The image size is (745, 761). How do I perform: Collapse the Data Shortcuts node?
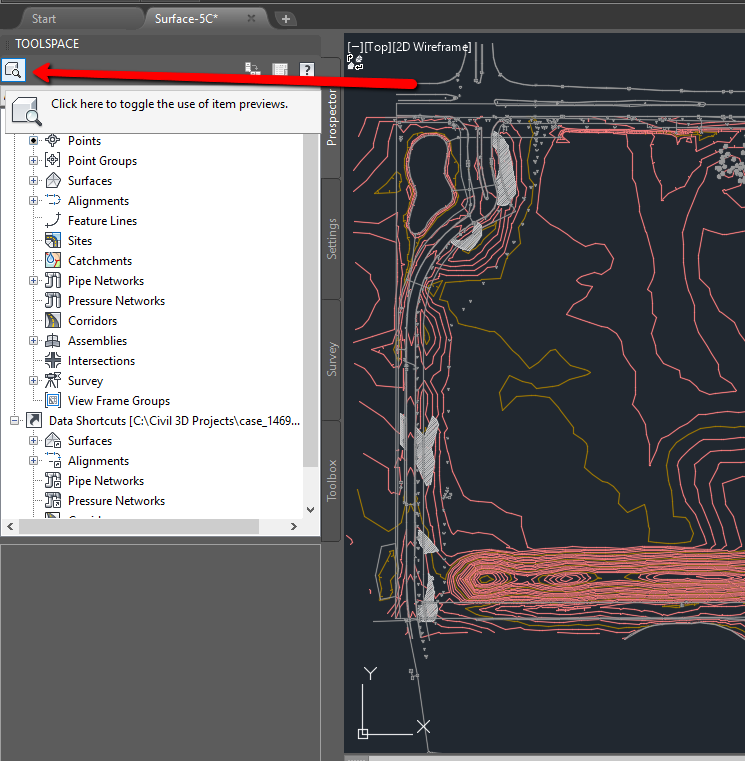tap(14, 421)
